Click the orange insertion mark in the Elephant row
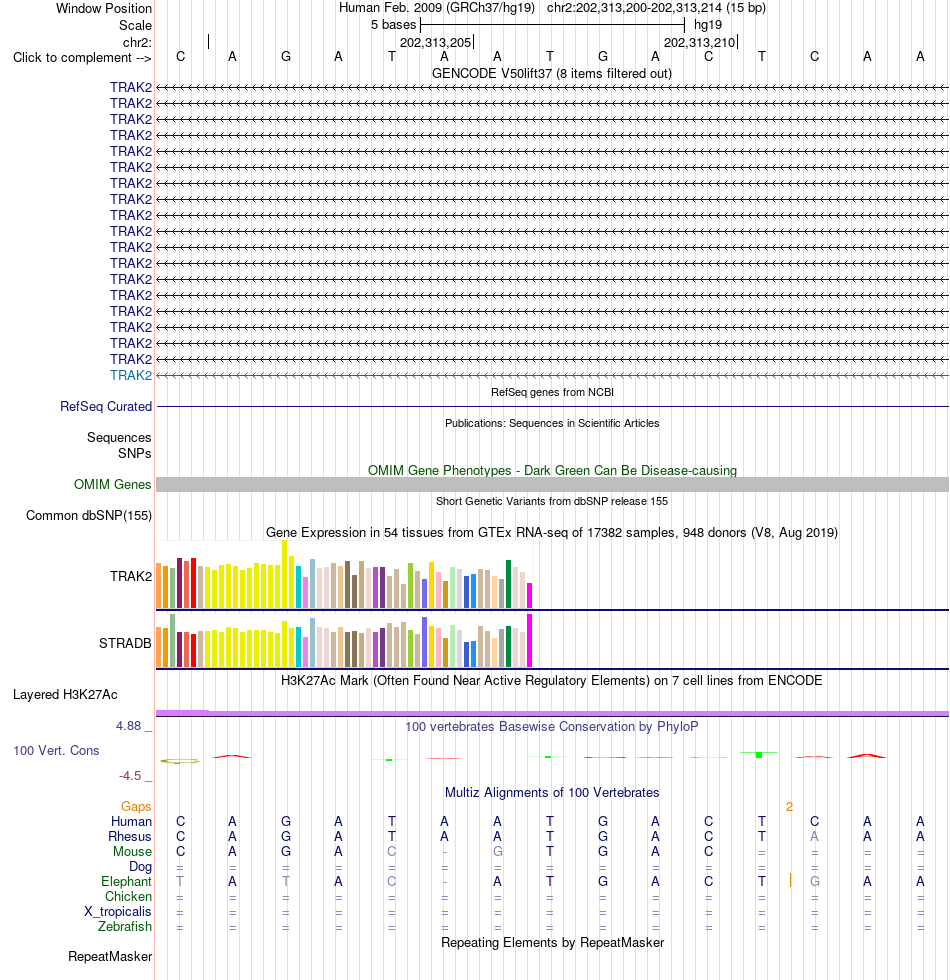The height and width of the screenshot is (980, 950). [x=791, y=881]
